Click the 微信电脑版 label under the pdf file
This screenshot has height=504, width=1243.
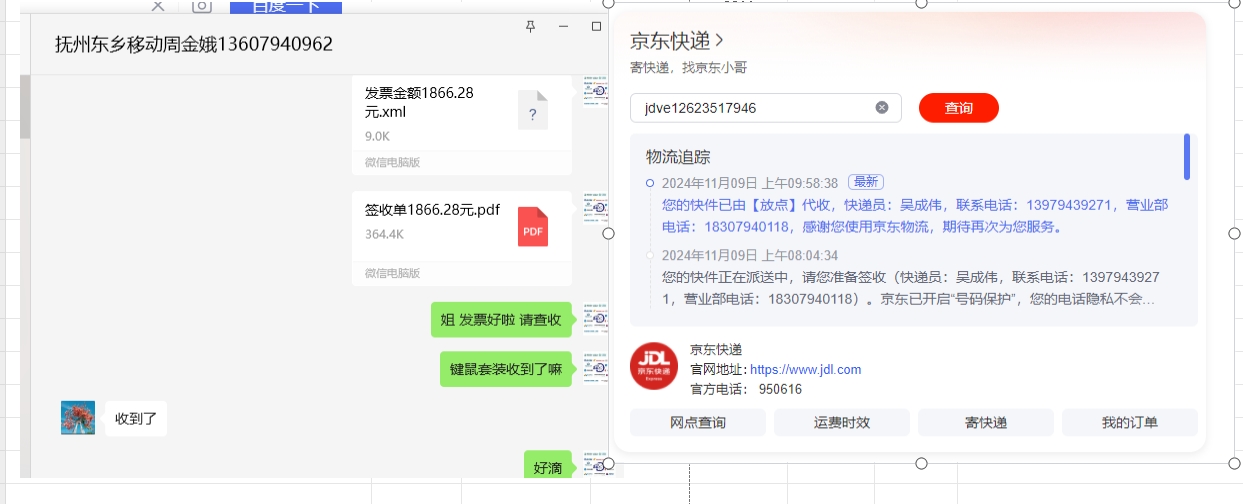[x=392, y=273]
